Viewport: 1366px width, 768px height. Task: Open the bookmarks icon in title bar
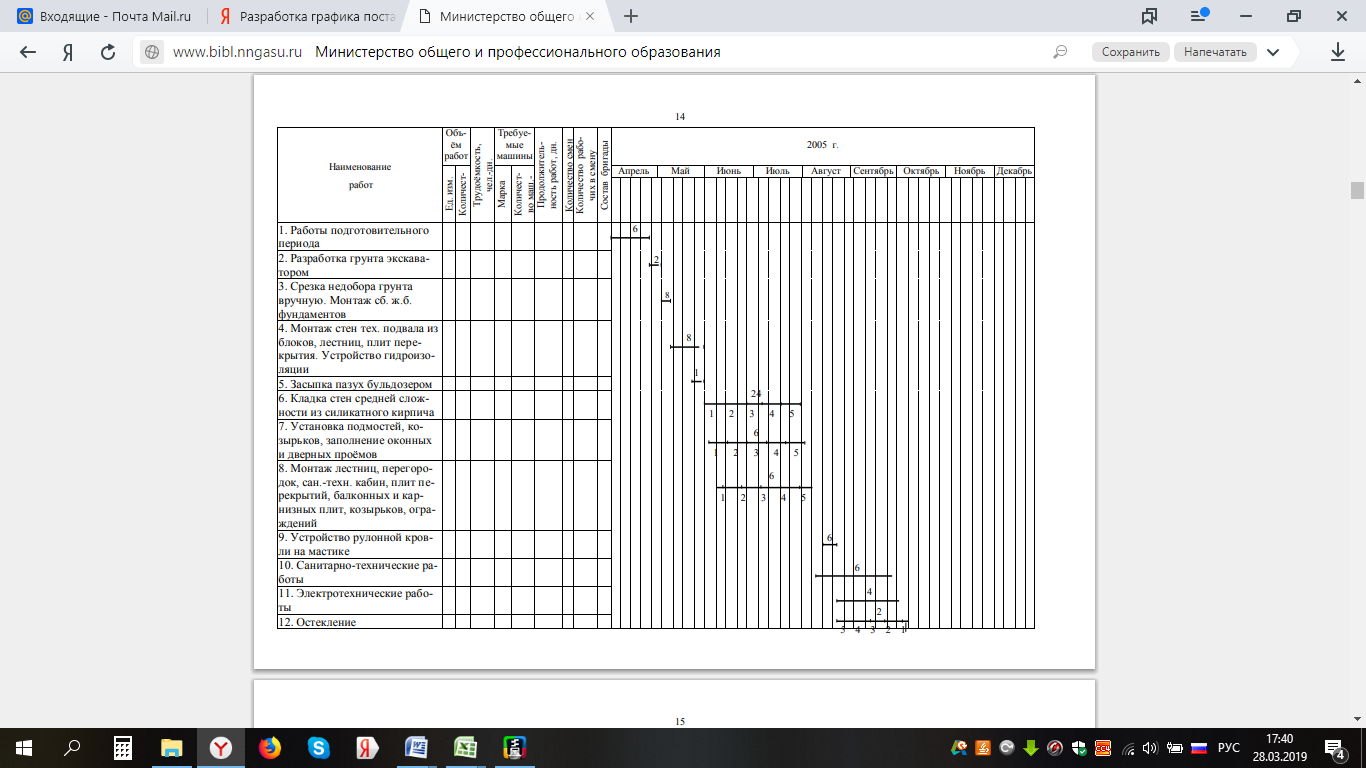(1149, 16)
